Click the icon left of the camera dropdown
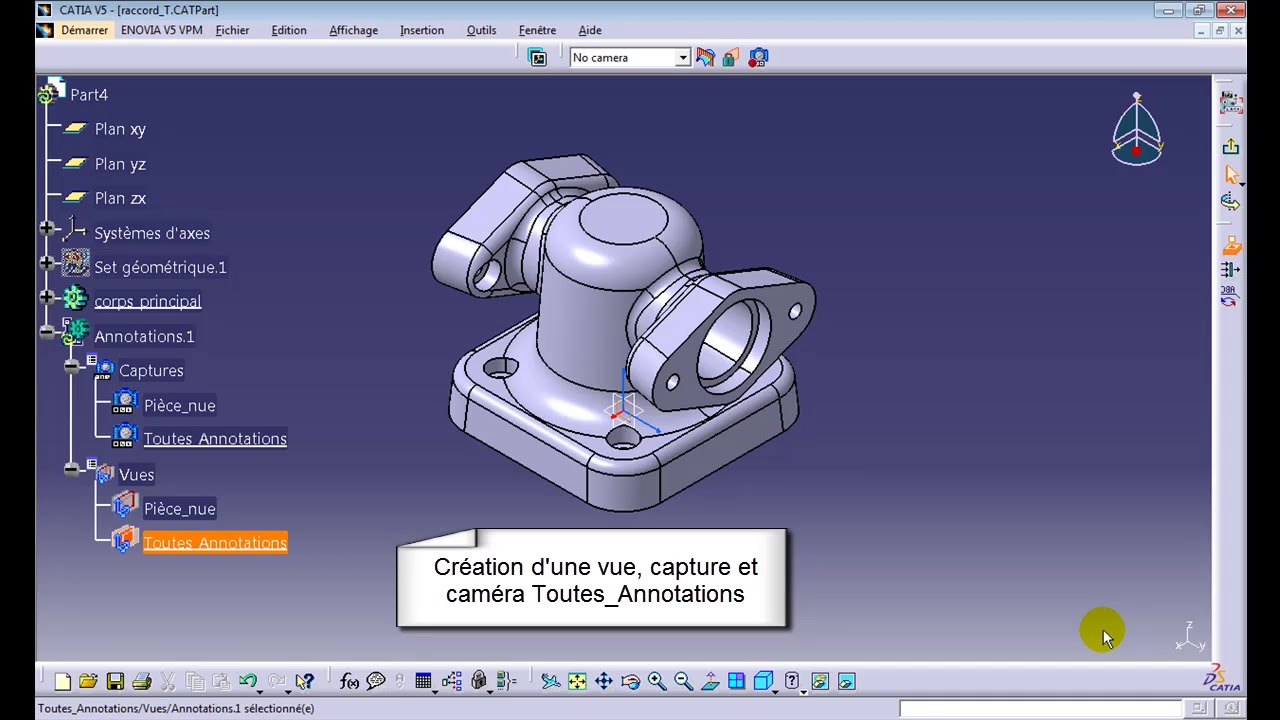Viewport: 1280px width, 720px height. [538, 58]
